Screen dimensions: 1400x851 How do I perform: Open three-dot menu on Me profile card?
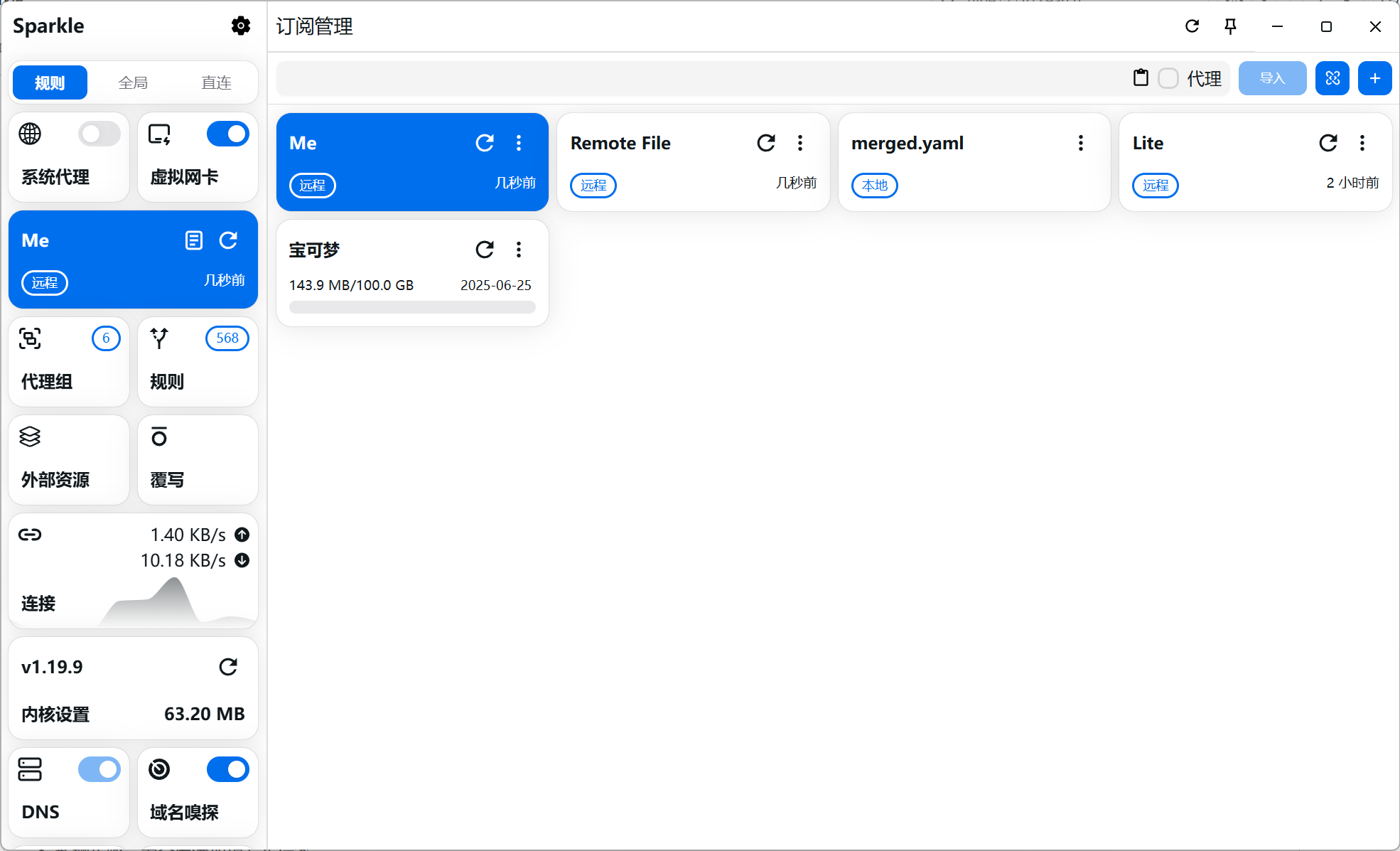519,143
